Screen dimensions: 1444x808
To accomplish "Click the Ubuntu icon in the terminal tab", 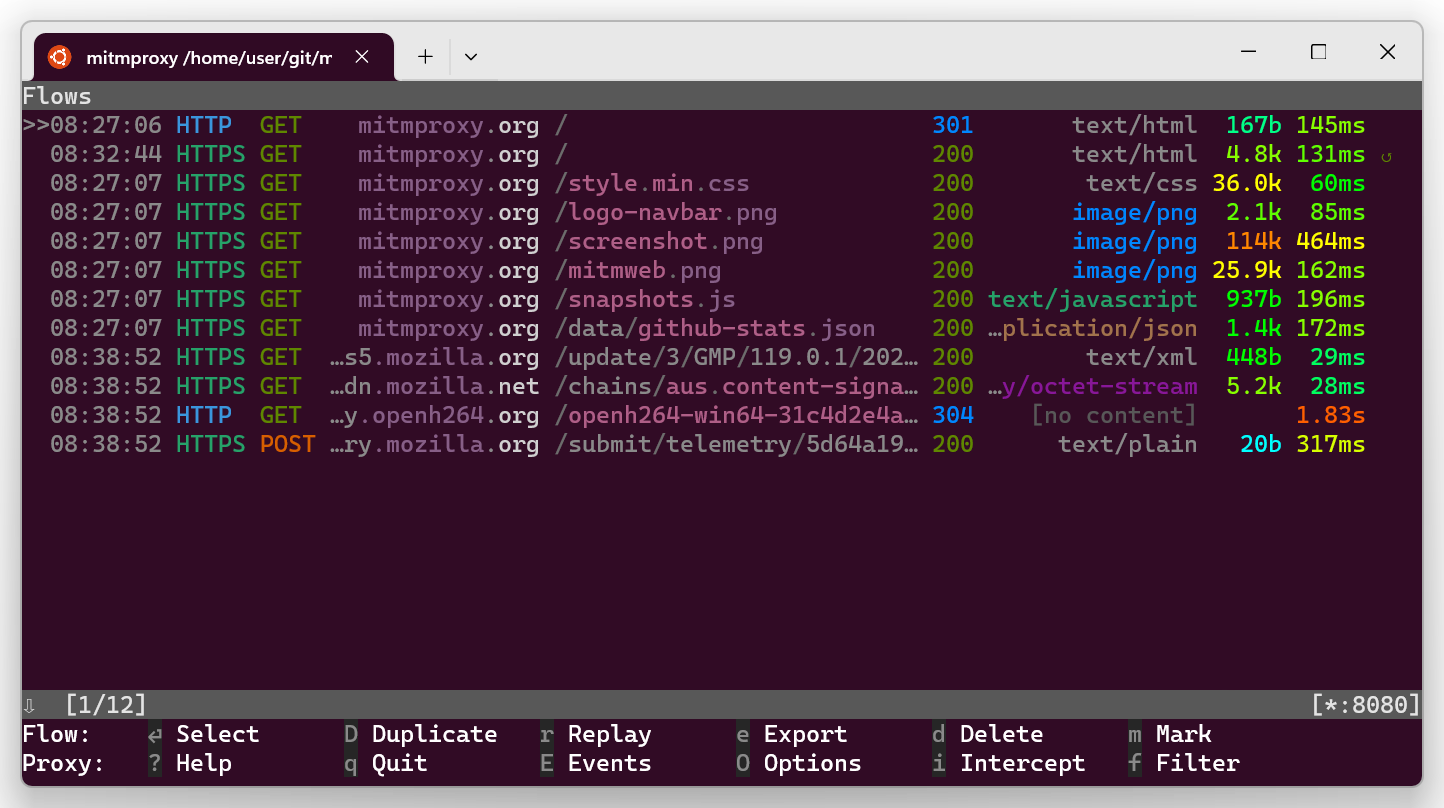I will (59, 57).
